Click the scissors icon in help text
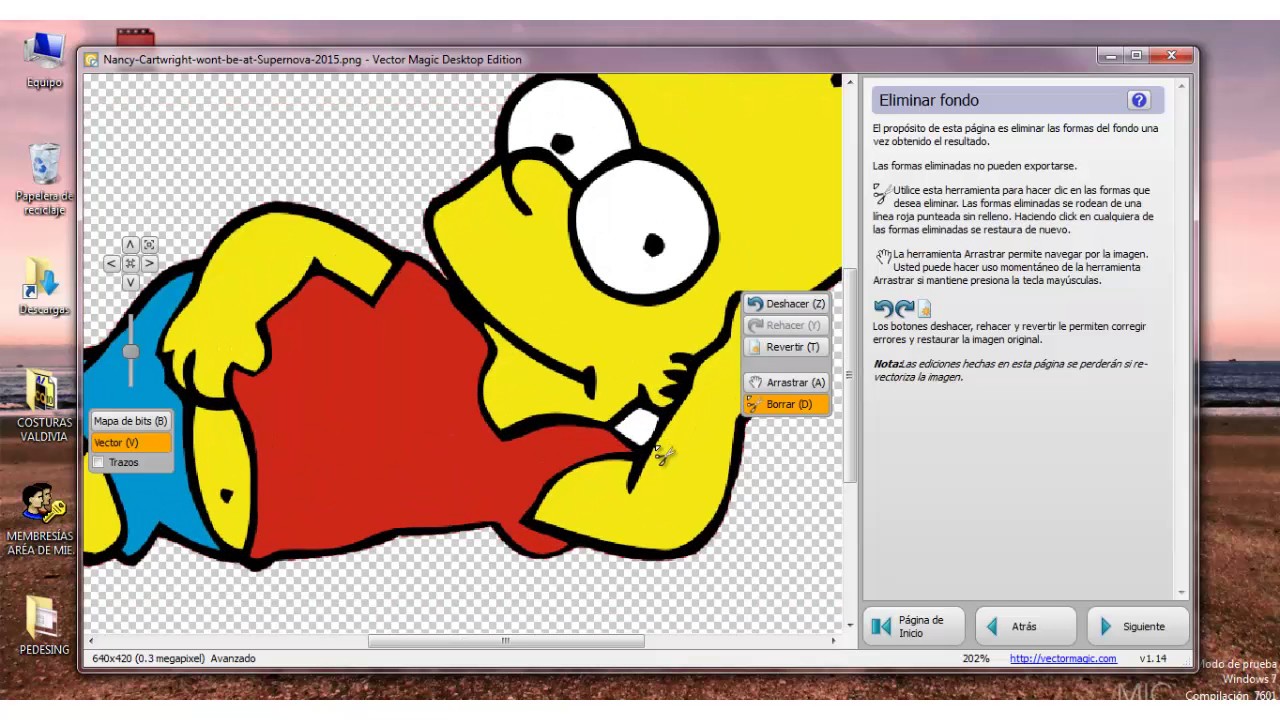Image resolution: width=1280 pixels, height=720 pixels. (882, 192)
